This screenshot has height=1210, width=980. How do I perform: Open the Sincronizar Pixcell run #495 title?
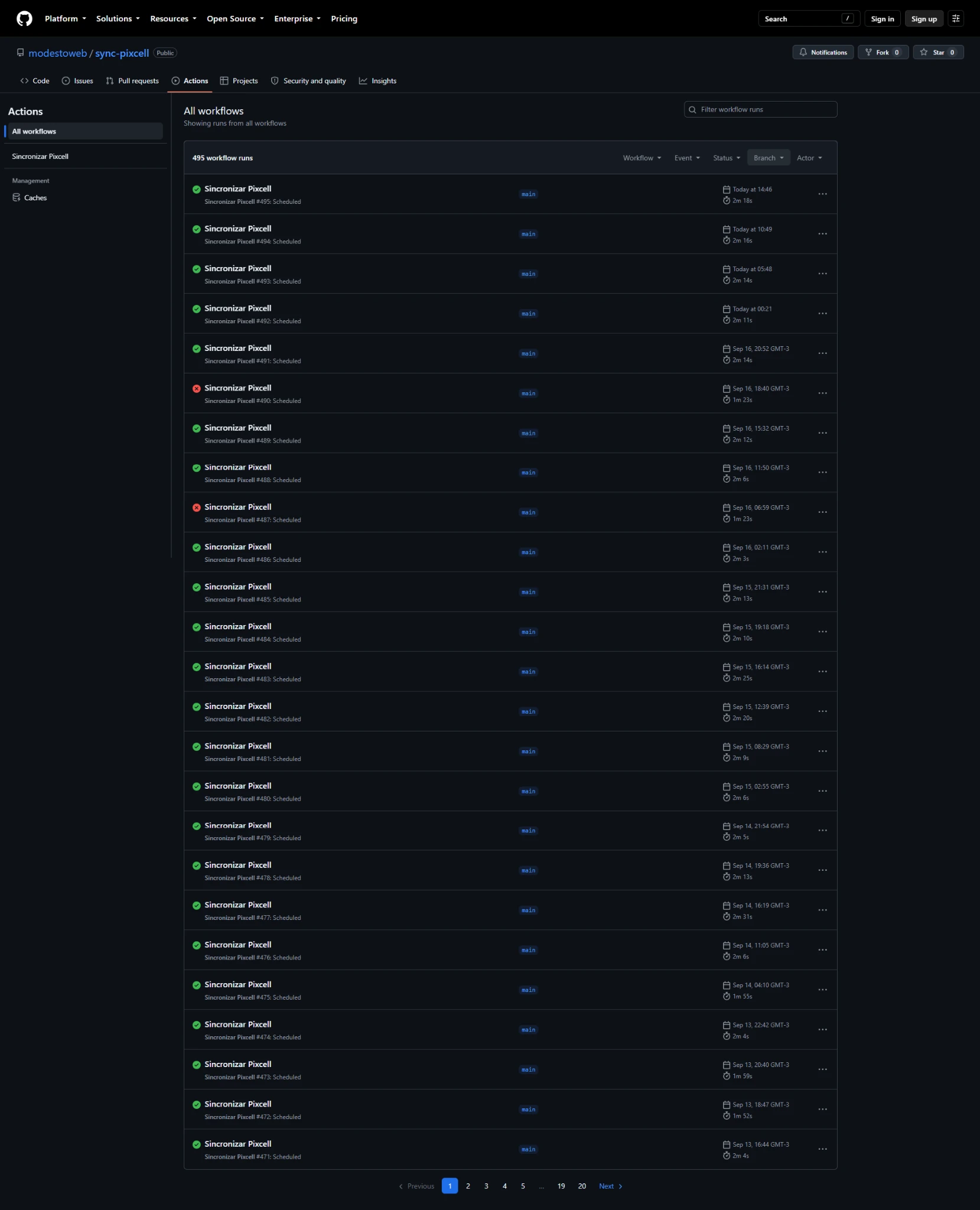[x=238, y=189]
